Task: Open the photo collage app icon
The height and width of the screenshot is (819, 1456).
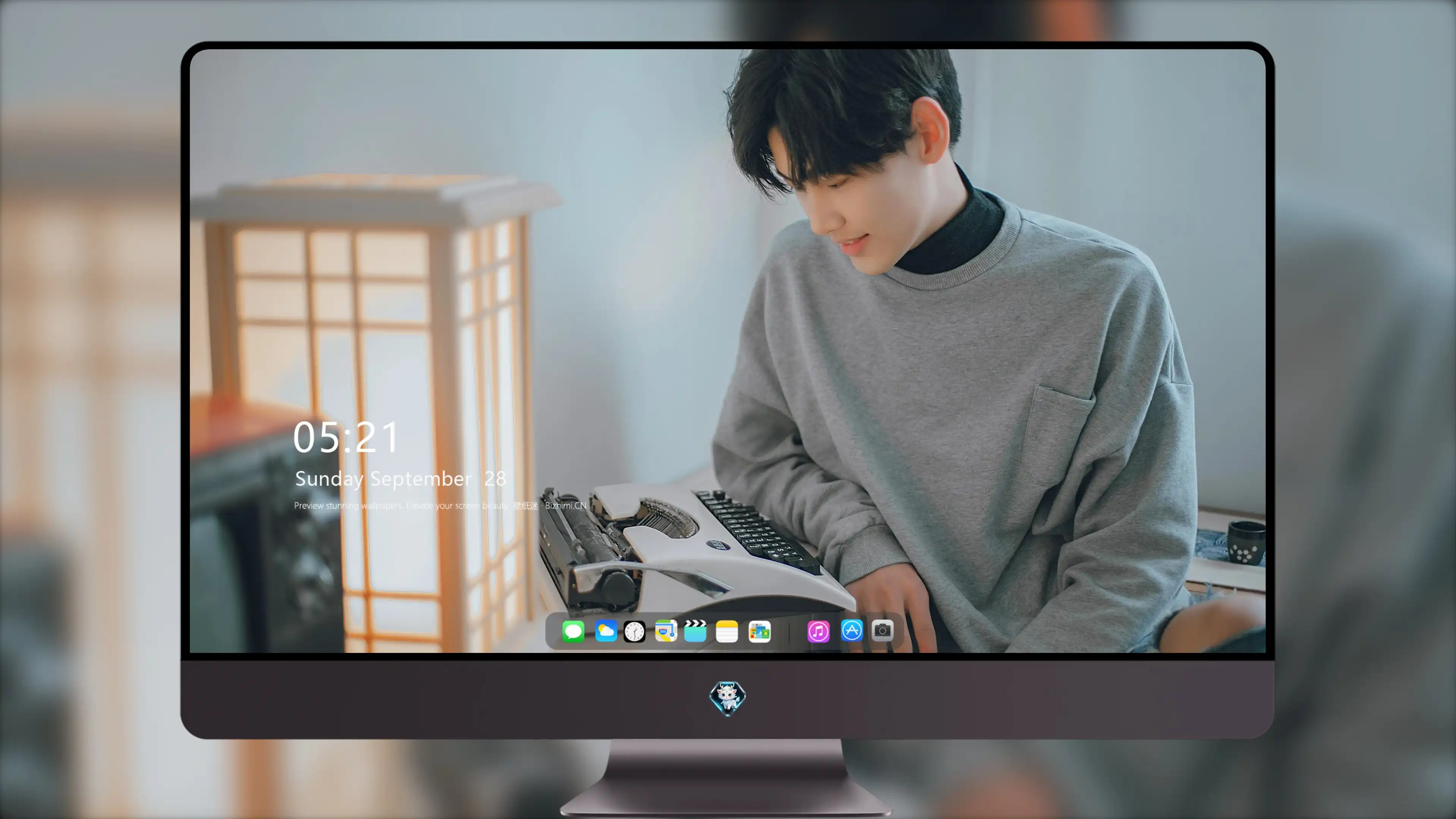Action: click(x=759, y=631)
